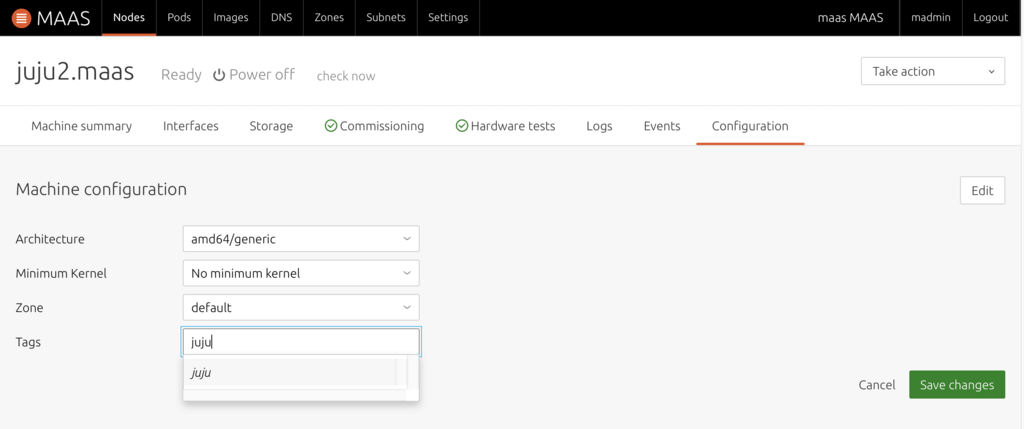The image size is (1024, 429).
Task: Click the Save changes button
Action: click(957, 385)
